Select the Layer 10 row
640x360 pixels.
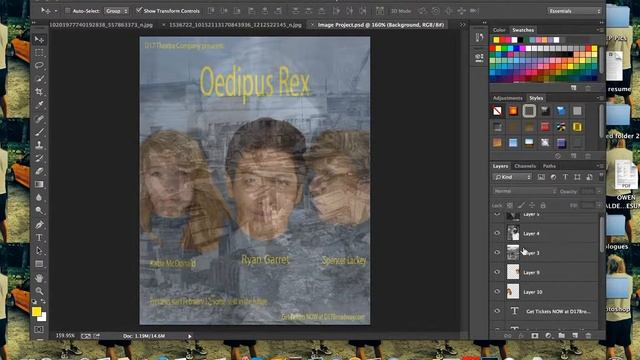pos(545,292)
